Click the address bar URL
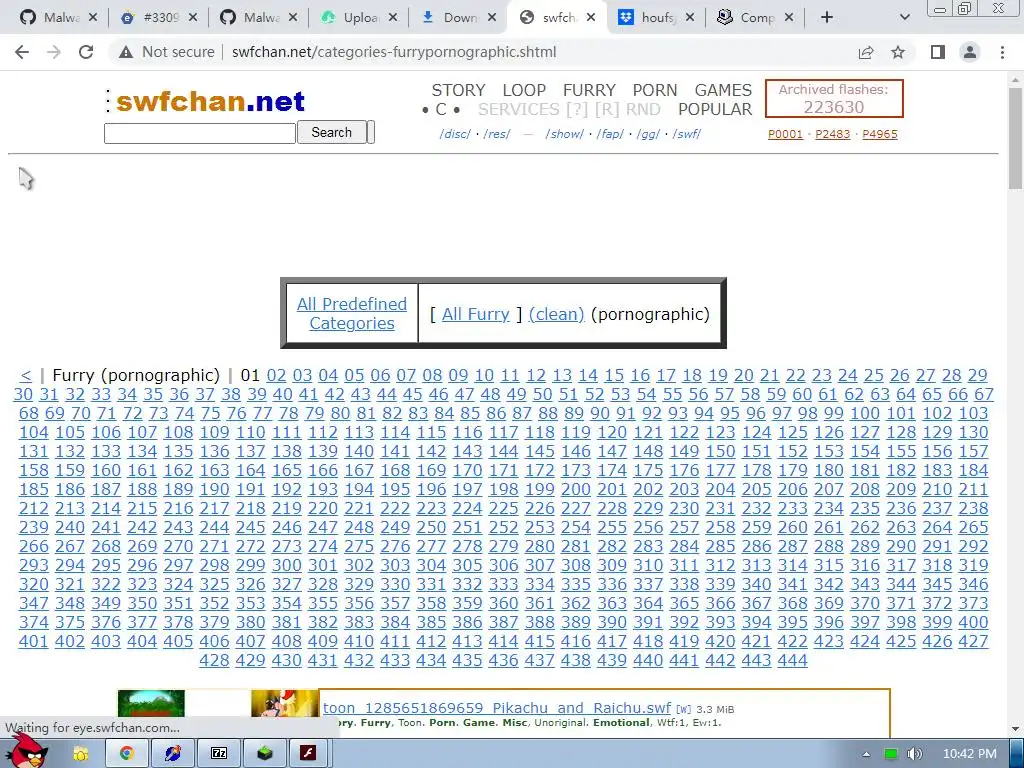 [x=394, y=52]
